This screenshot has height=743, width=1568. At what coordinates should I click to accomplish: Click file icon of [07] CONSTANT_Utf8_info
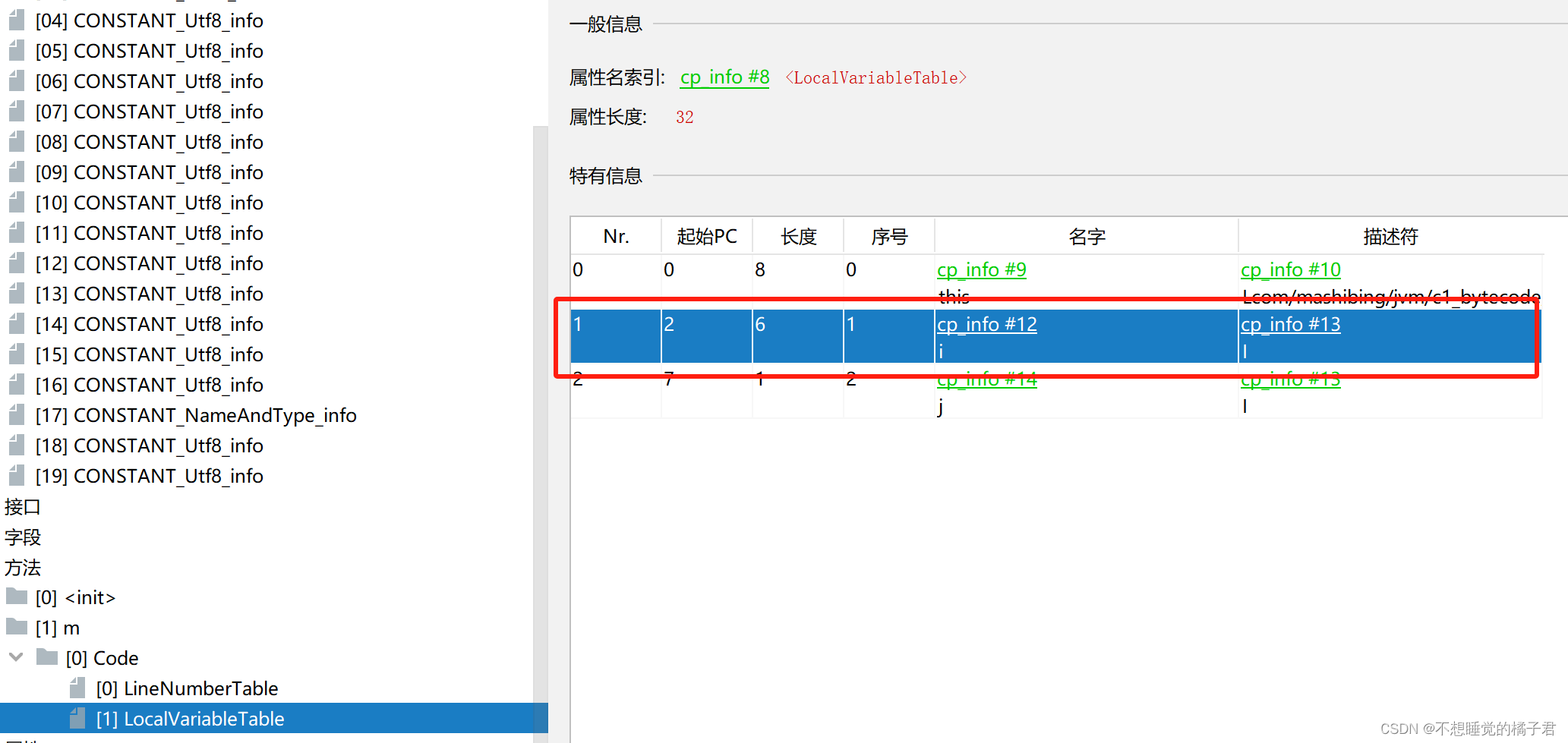(17, 112)
